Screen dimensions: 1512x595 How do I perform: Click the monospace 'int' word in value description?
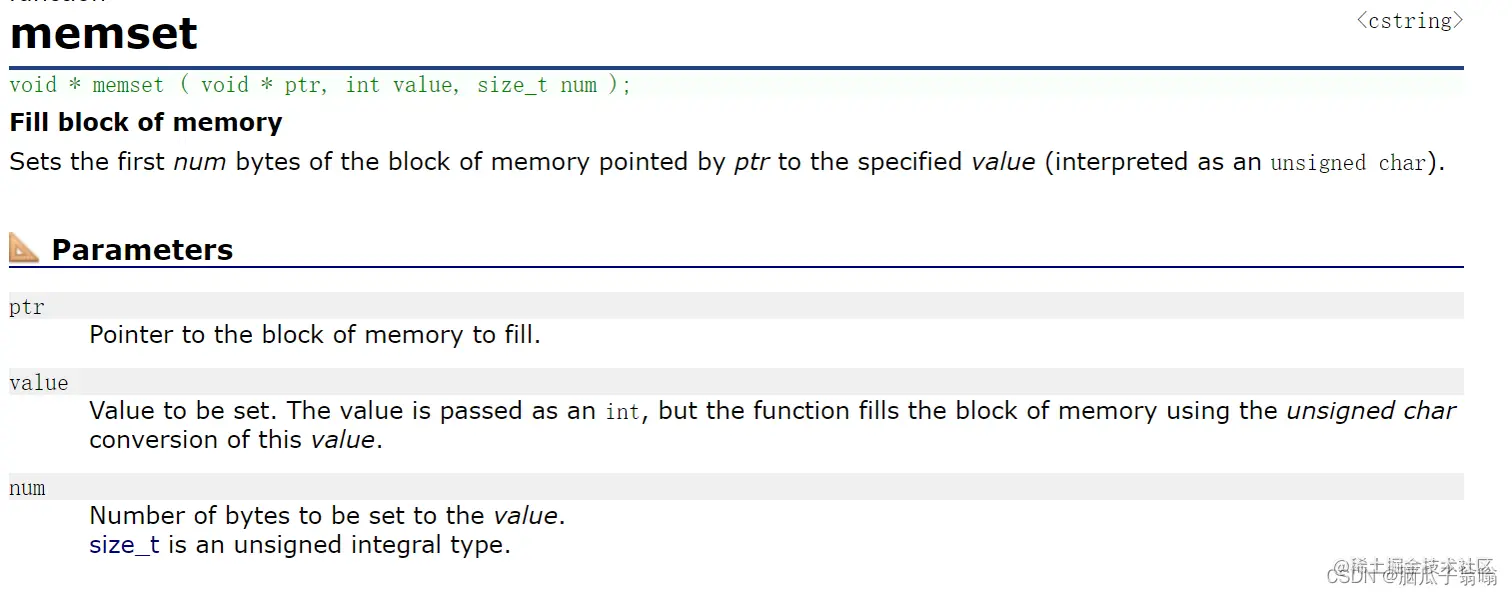pos(622,412)
